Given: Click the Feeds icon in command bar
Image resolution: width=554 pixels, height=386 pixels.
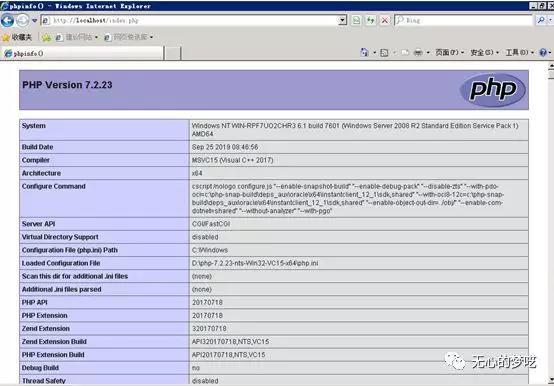Looking at the screenshot, I should coord(384,53).
